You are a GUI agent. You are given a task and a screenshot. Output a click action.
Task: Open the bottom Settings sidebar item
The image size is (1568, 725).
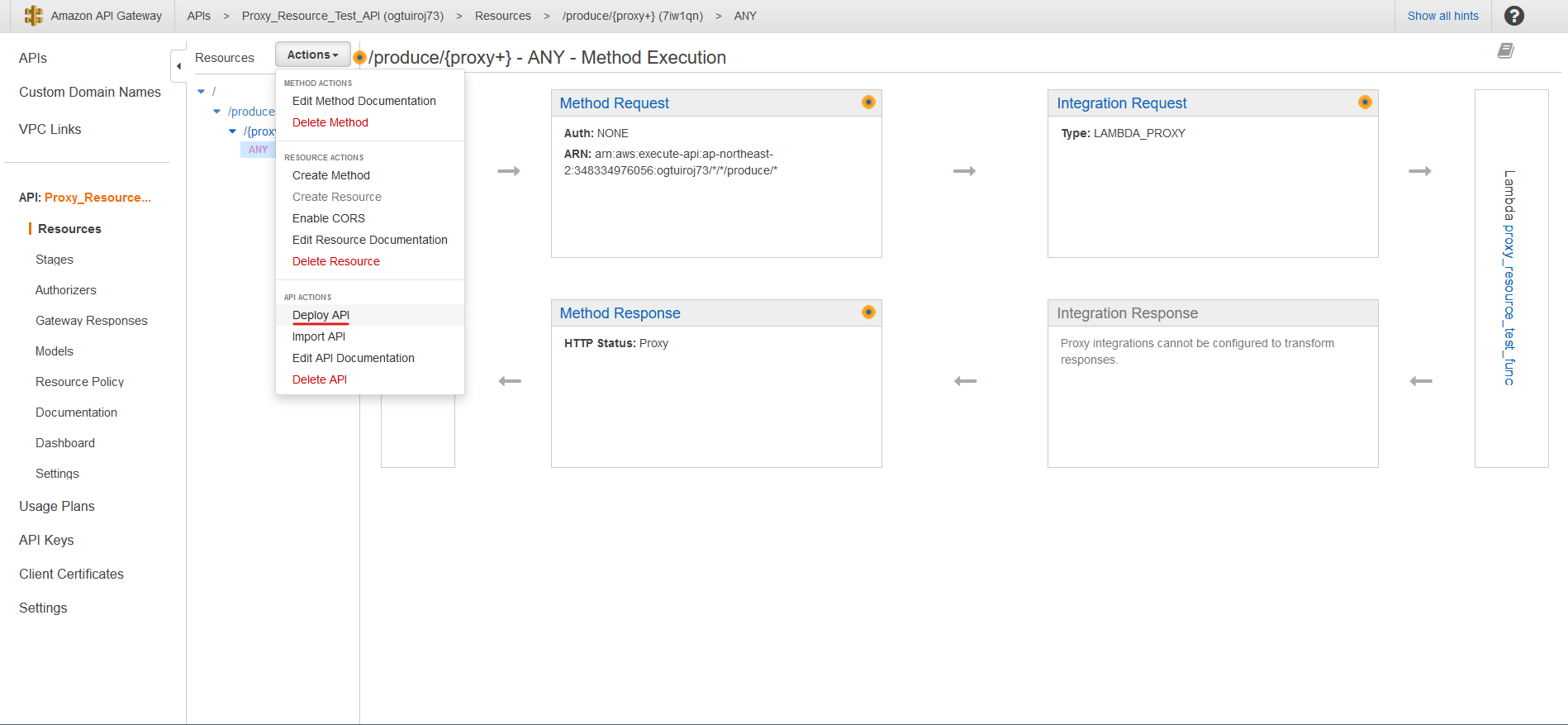(43, 608)
